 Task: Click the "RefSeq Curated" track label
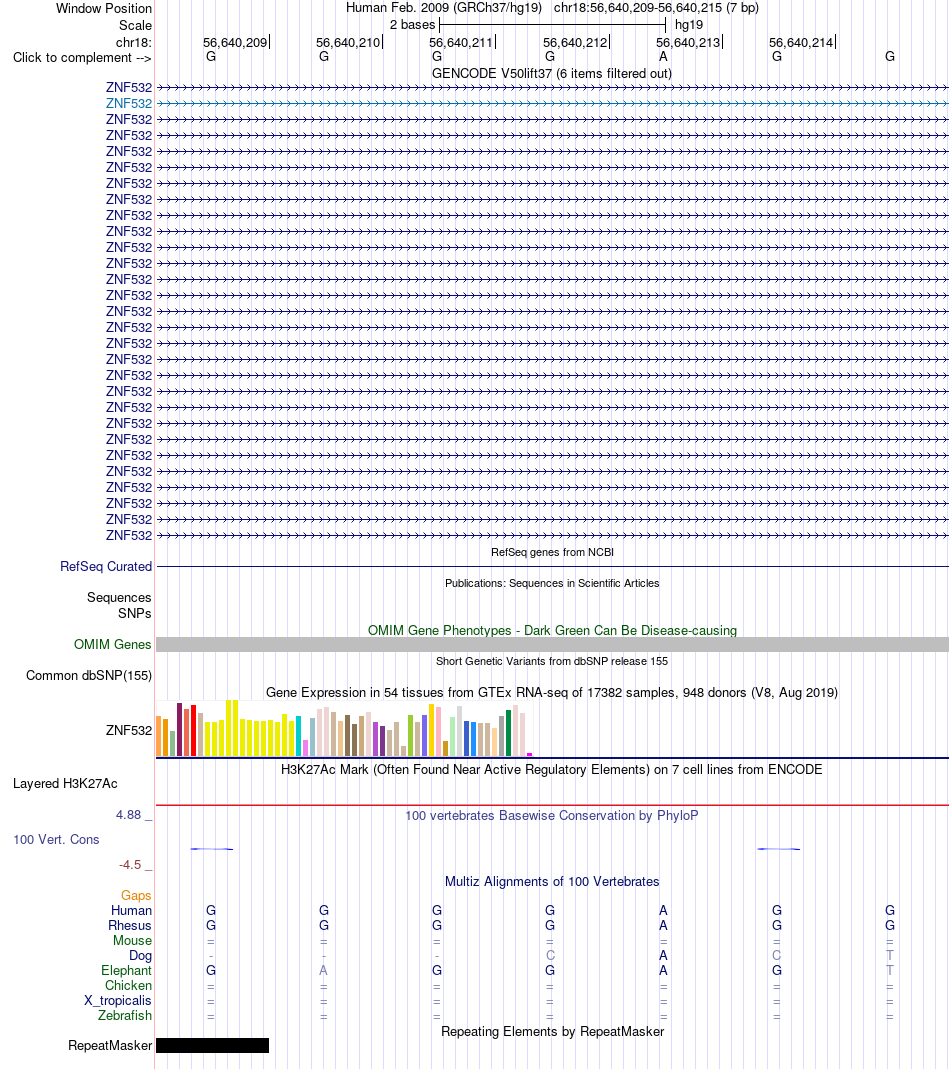click(106, 567)
